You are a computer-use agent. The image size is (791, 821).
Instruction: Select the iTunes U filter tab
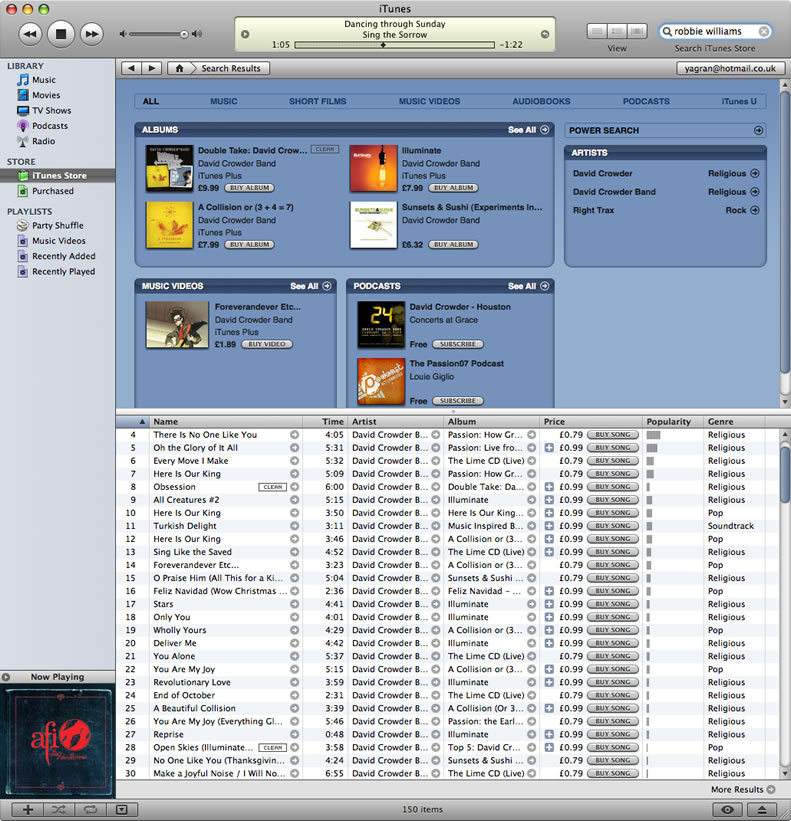click(x=739, y=101)
